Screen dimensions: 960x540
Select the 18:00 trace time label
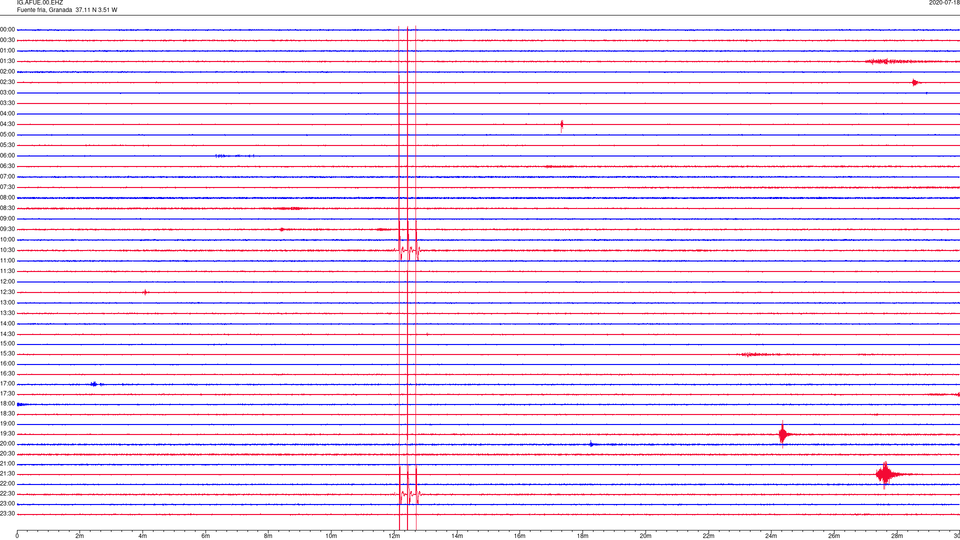click(x=8, y=404)
